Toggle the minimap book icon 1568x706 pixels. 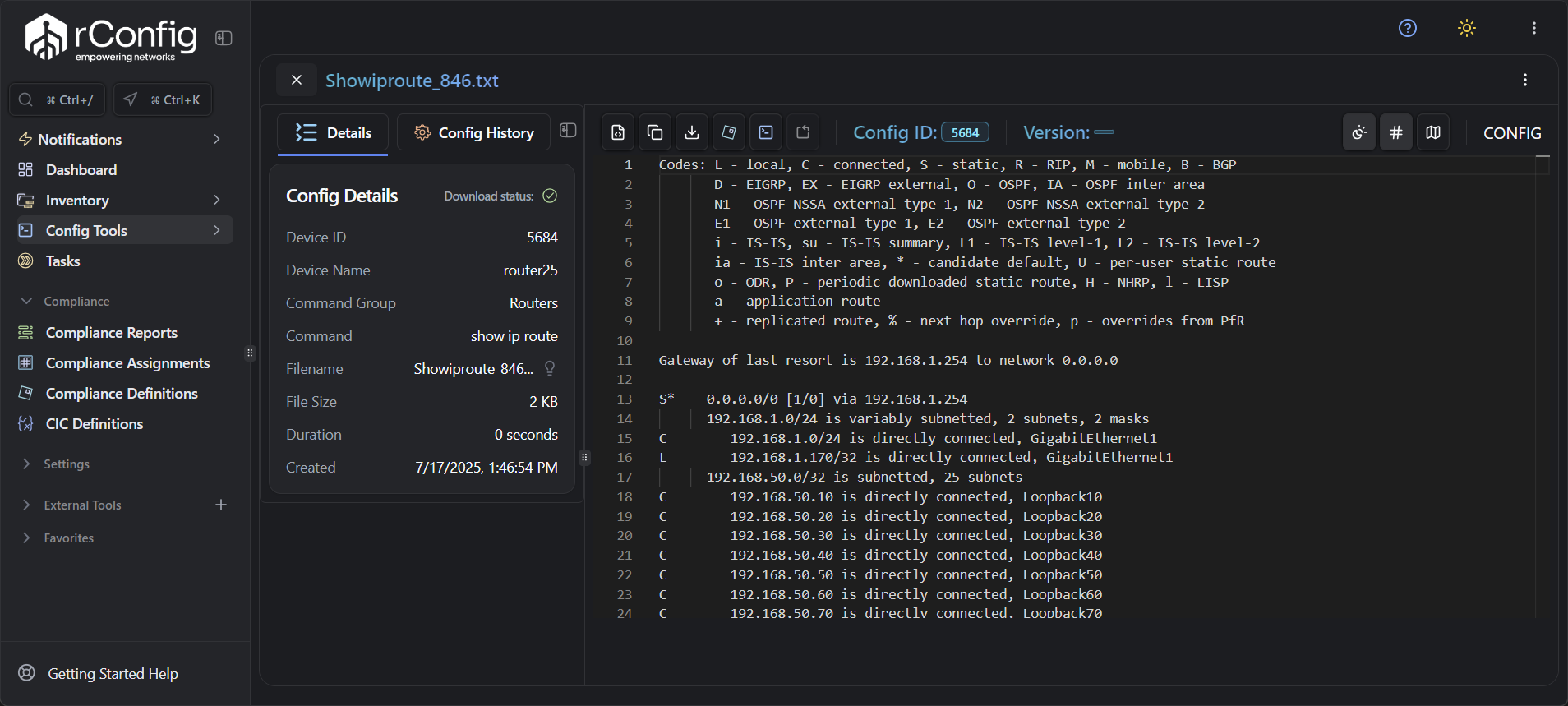pyautogui.click(x=1433, y=132)
